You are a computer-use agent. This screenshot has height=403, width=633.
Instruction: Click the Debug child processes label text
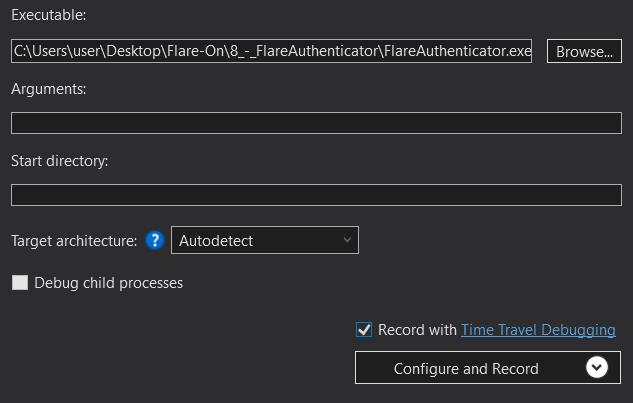click(108, 283)
